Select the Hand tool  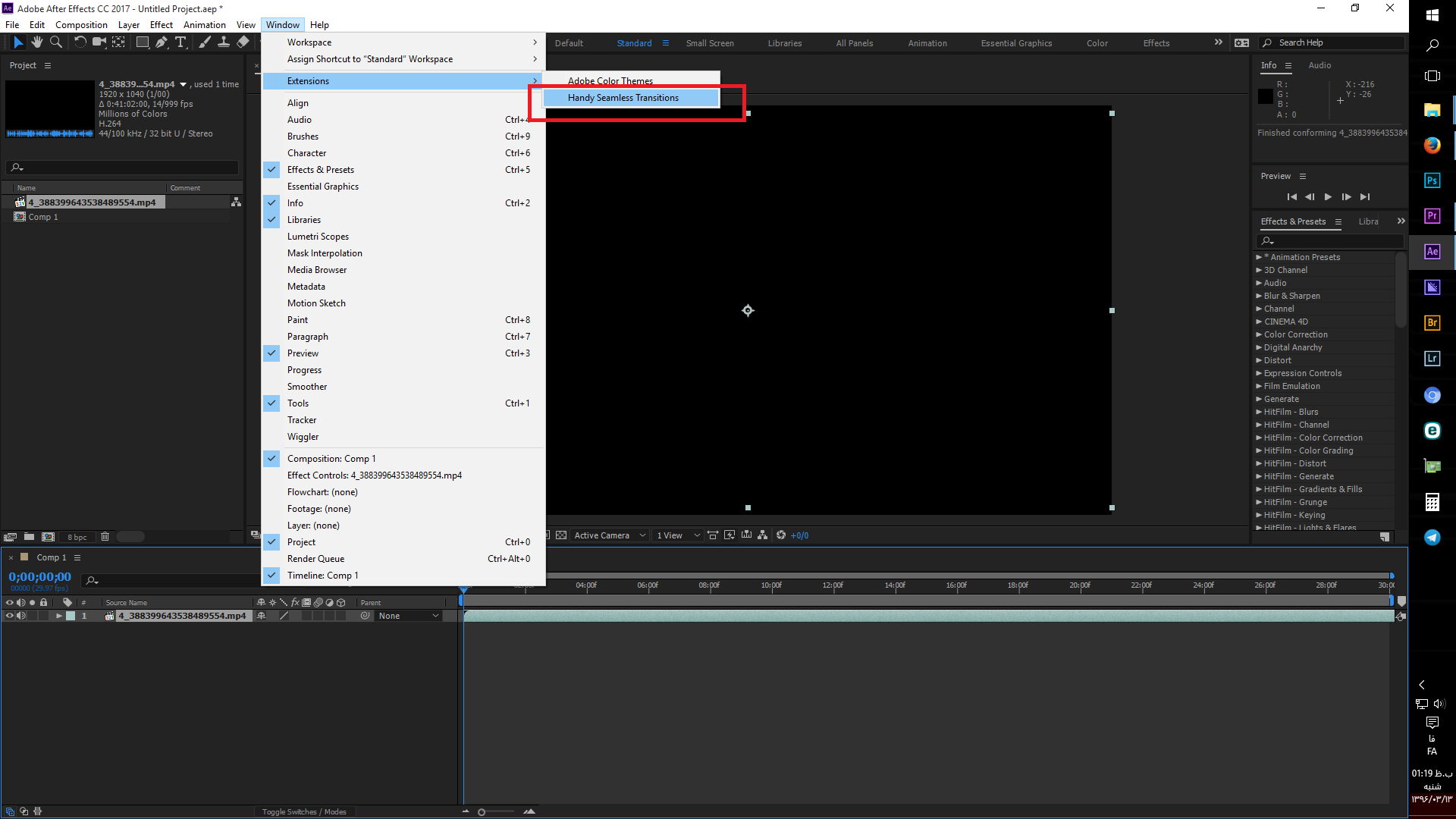coord(36,42)
